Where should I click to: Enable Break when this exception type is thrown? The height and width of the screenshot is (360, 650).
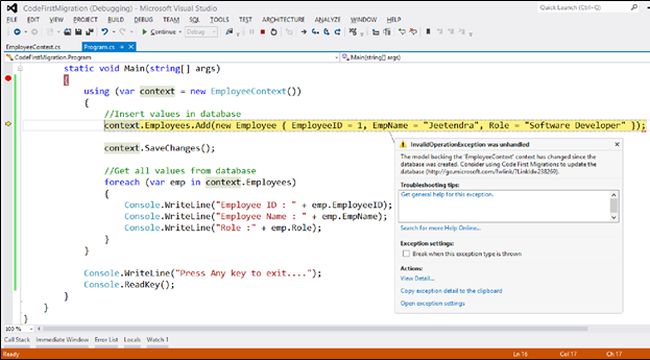point(406,254)
